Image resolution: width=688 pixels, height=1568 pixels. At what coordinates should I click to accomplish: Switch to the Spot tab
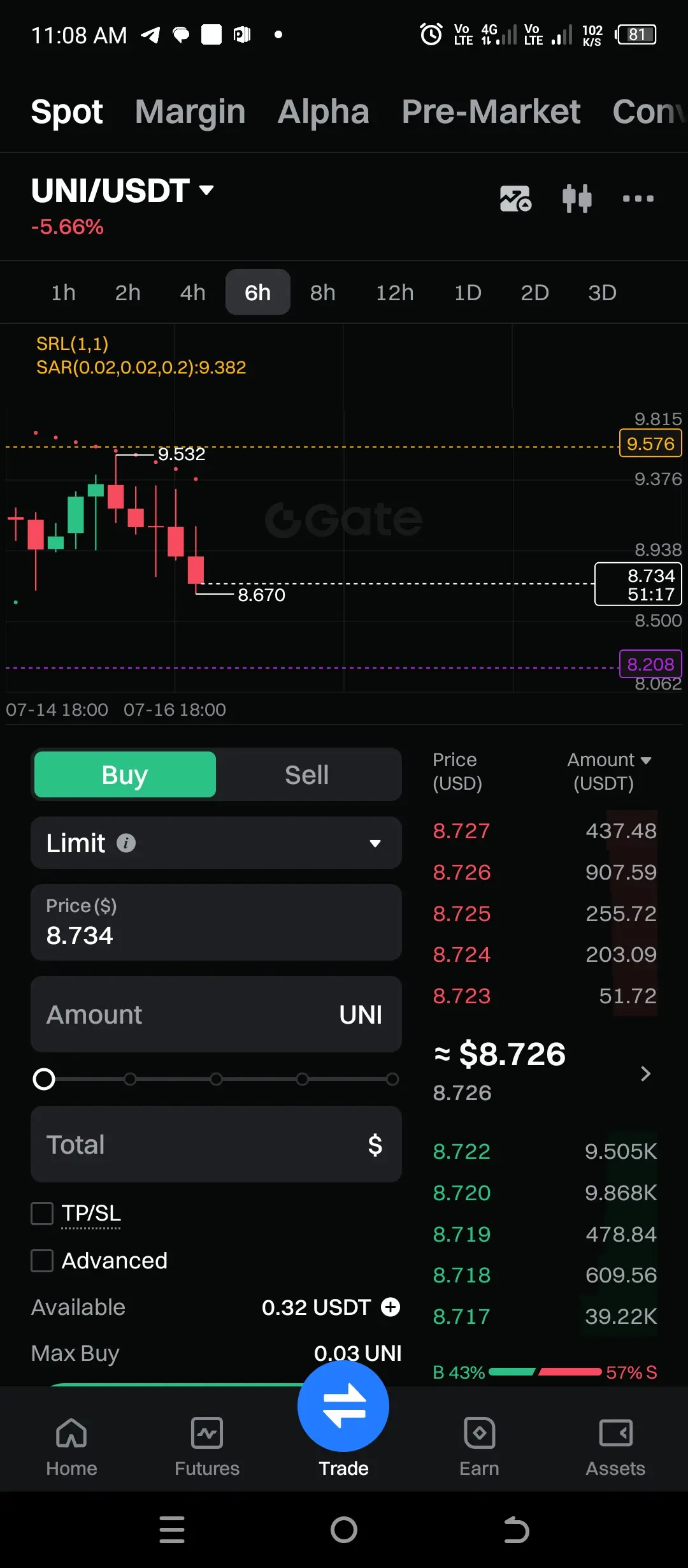(67, 112)
